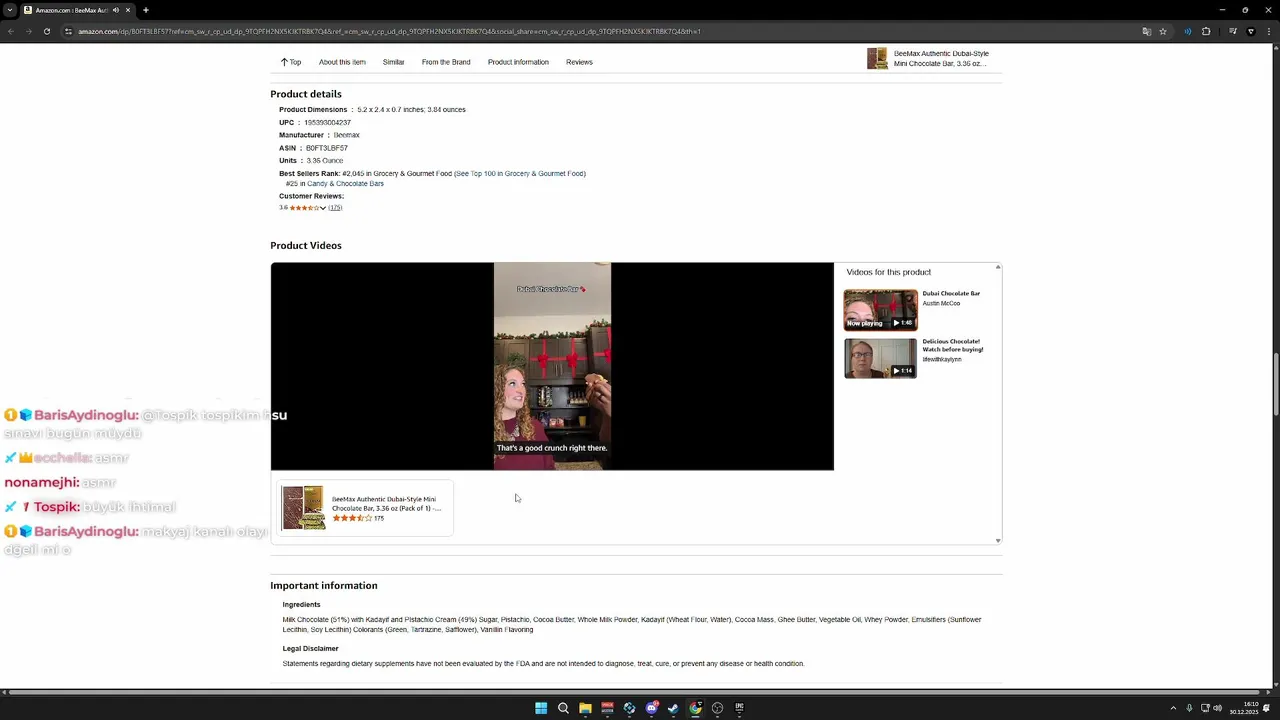
Task: Click the product card star rating
Action: pyautogui.click(x=352, y=518)
